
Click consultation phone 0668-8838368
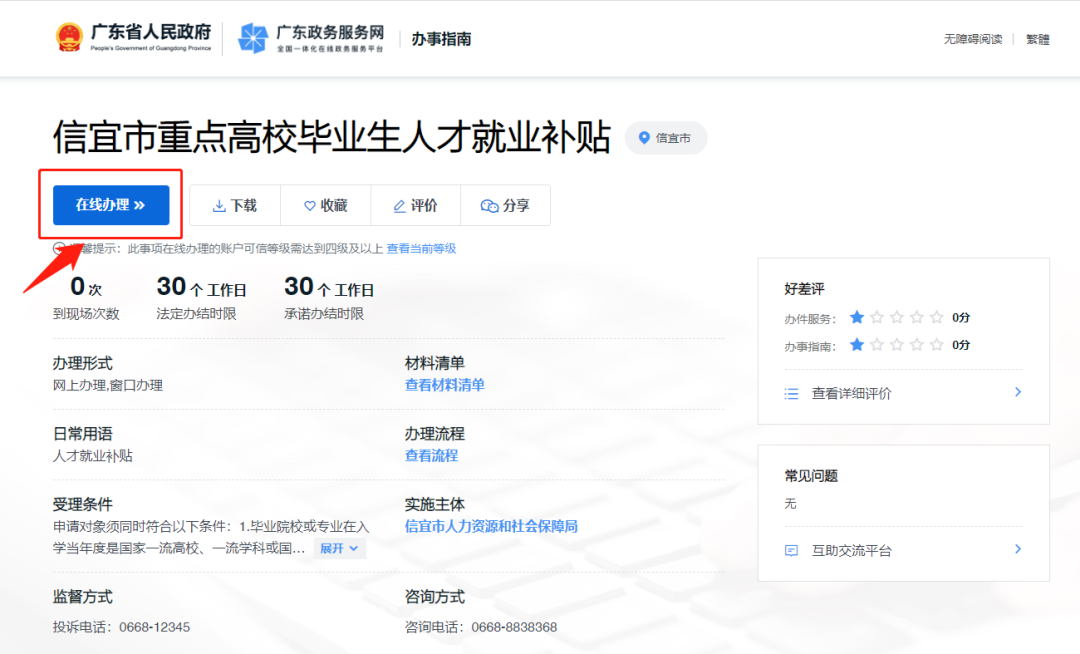[514, 627]
